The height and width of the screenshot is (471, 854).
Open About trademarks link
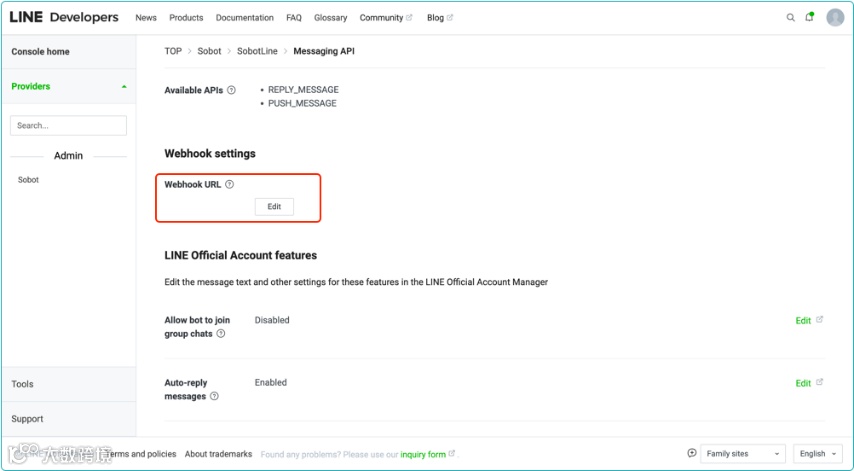point(218,454)
